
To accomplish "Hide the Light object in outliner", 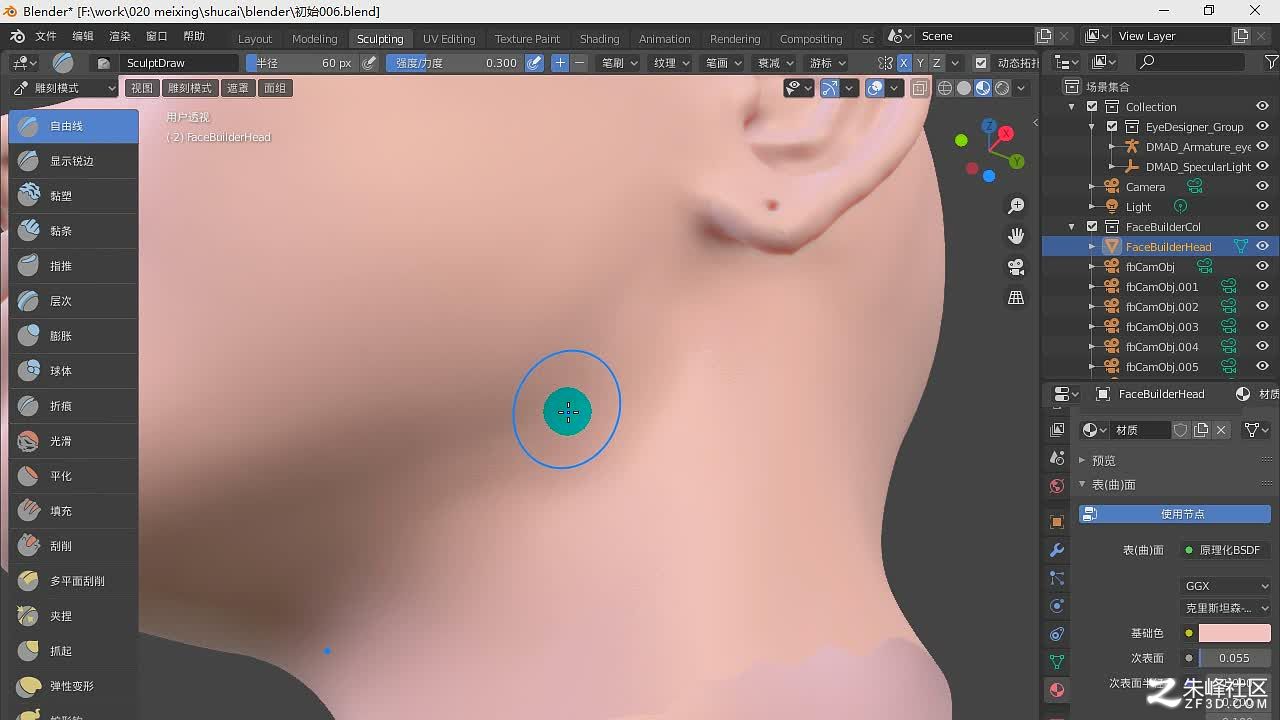I will pos(1262,207).
